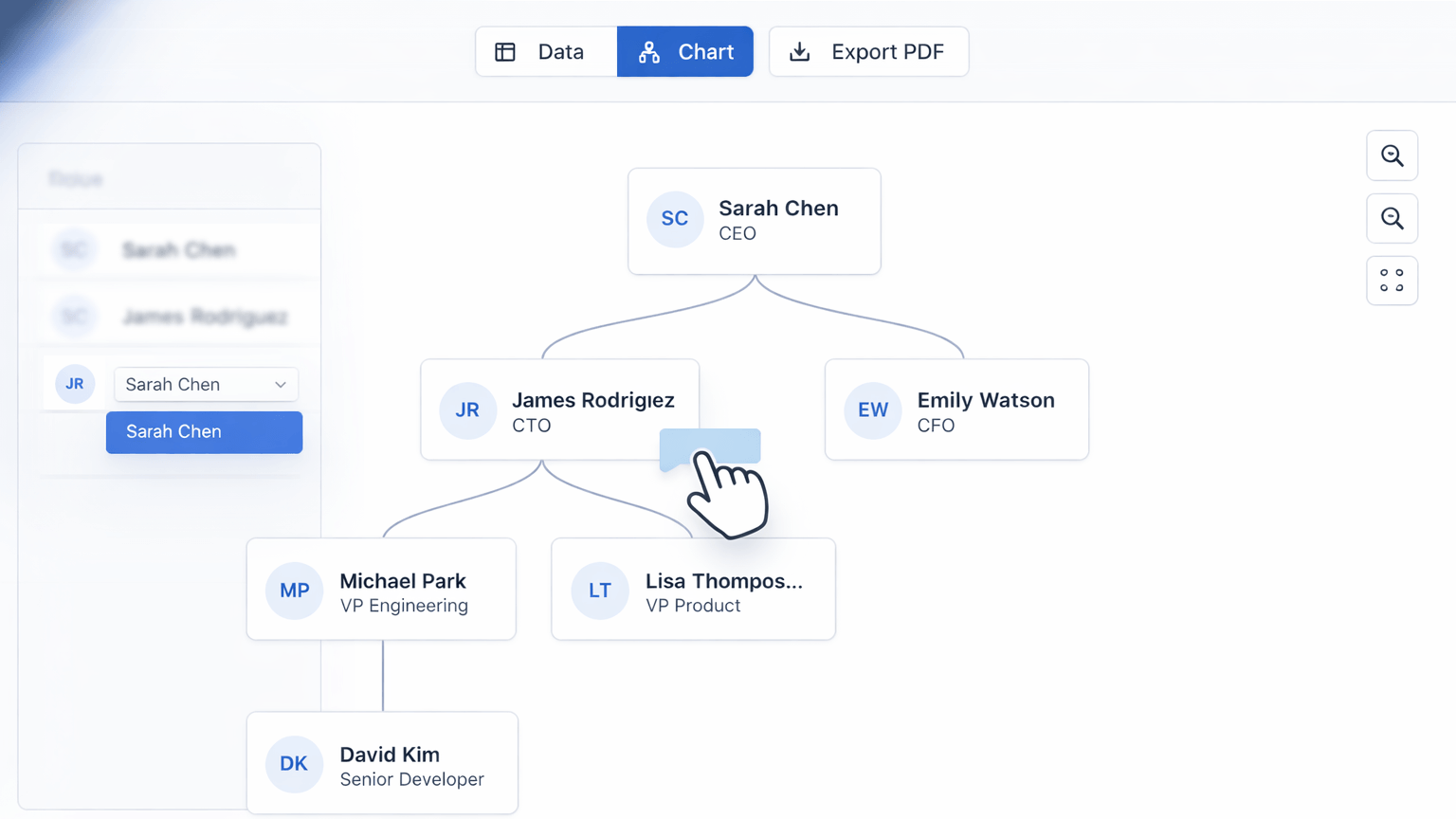This screenshot has height=819, width=1456.
Task: Click the DK avatar on David Kim's card
Action: tap(295, 763)
